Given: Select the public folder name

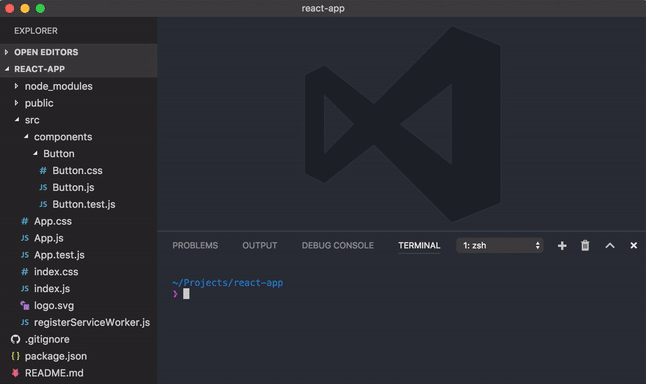Looking at the screenshot, I should tap(39, 103).
